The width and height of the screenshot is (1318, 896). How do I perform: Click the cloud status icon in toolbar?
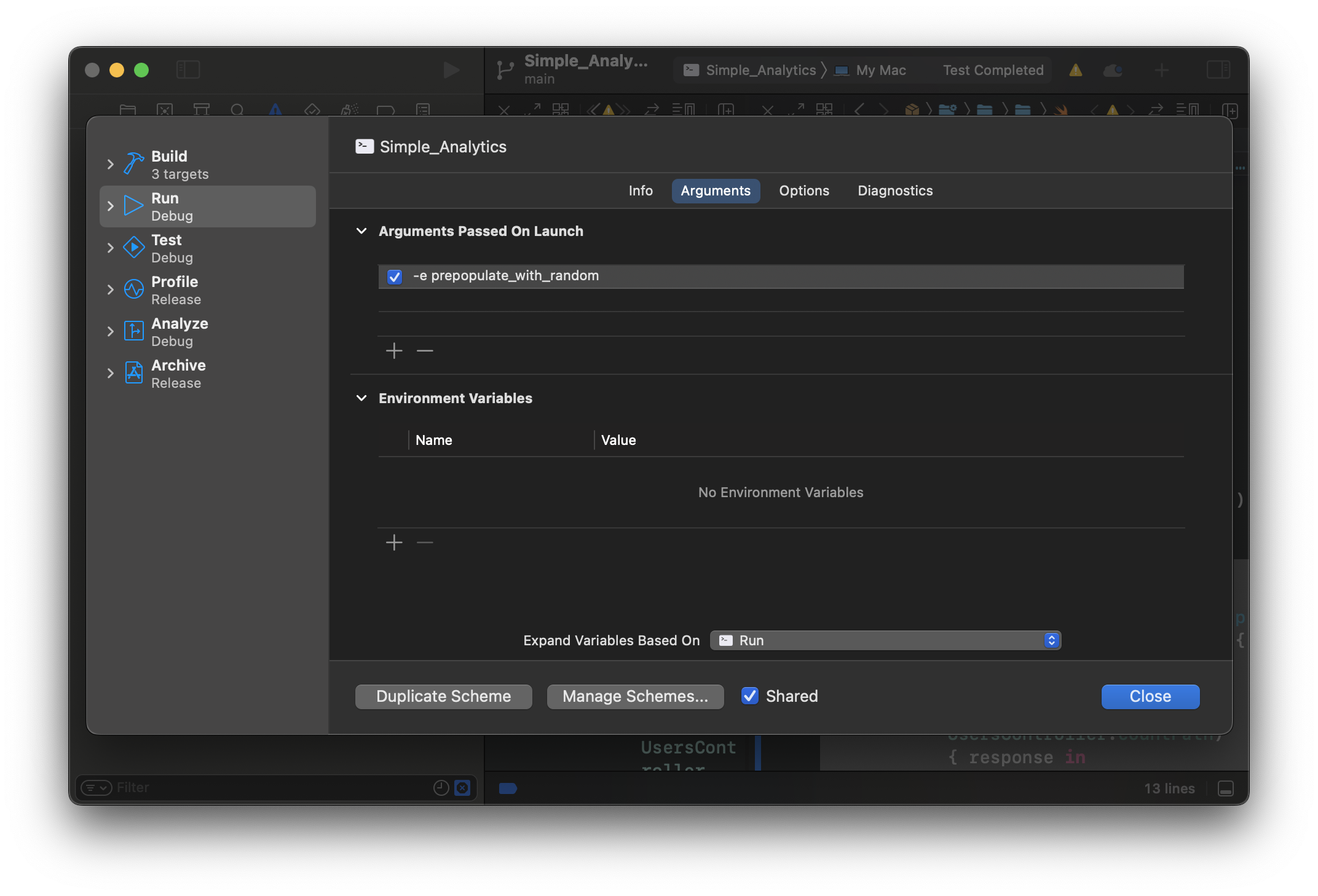point(1113,70)
